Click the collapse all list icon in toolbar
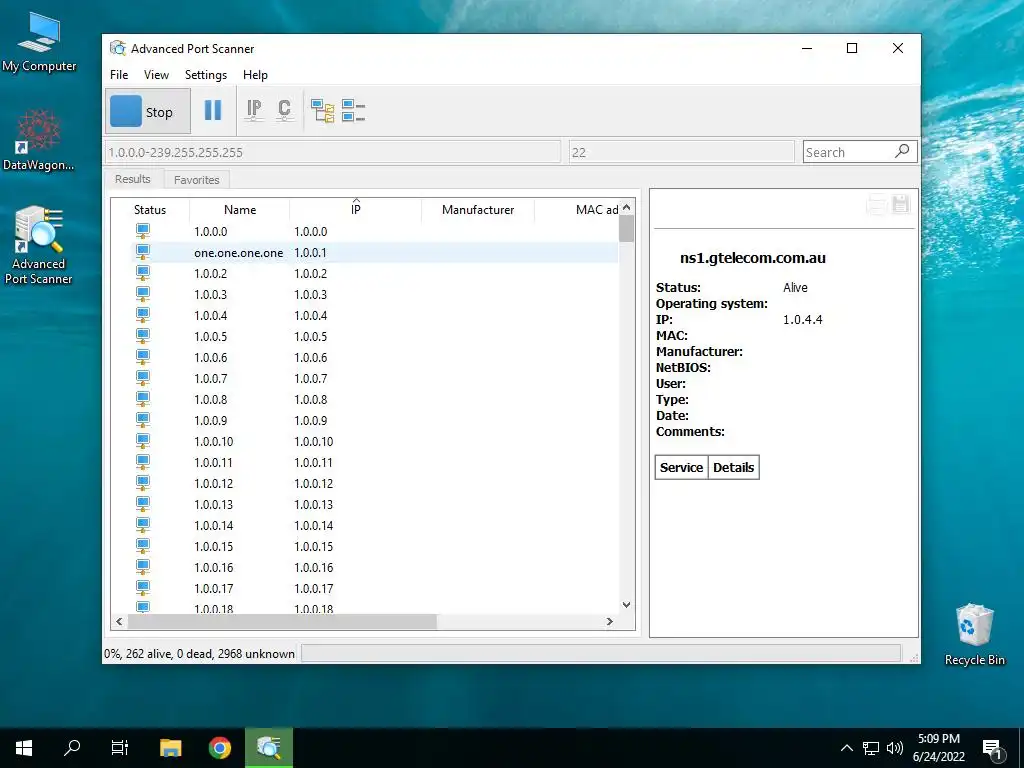The width and height of the screenshot is (1024, 768). [x=353, y=111]
